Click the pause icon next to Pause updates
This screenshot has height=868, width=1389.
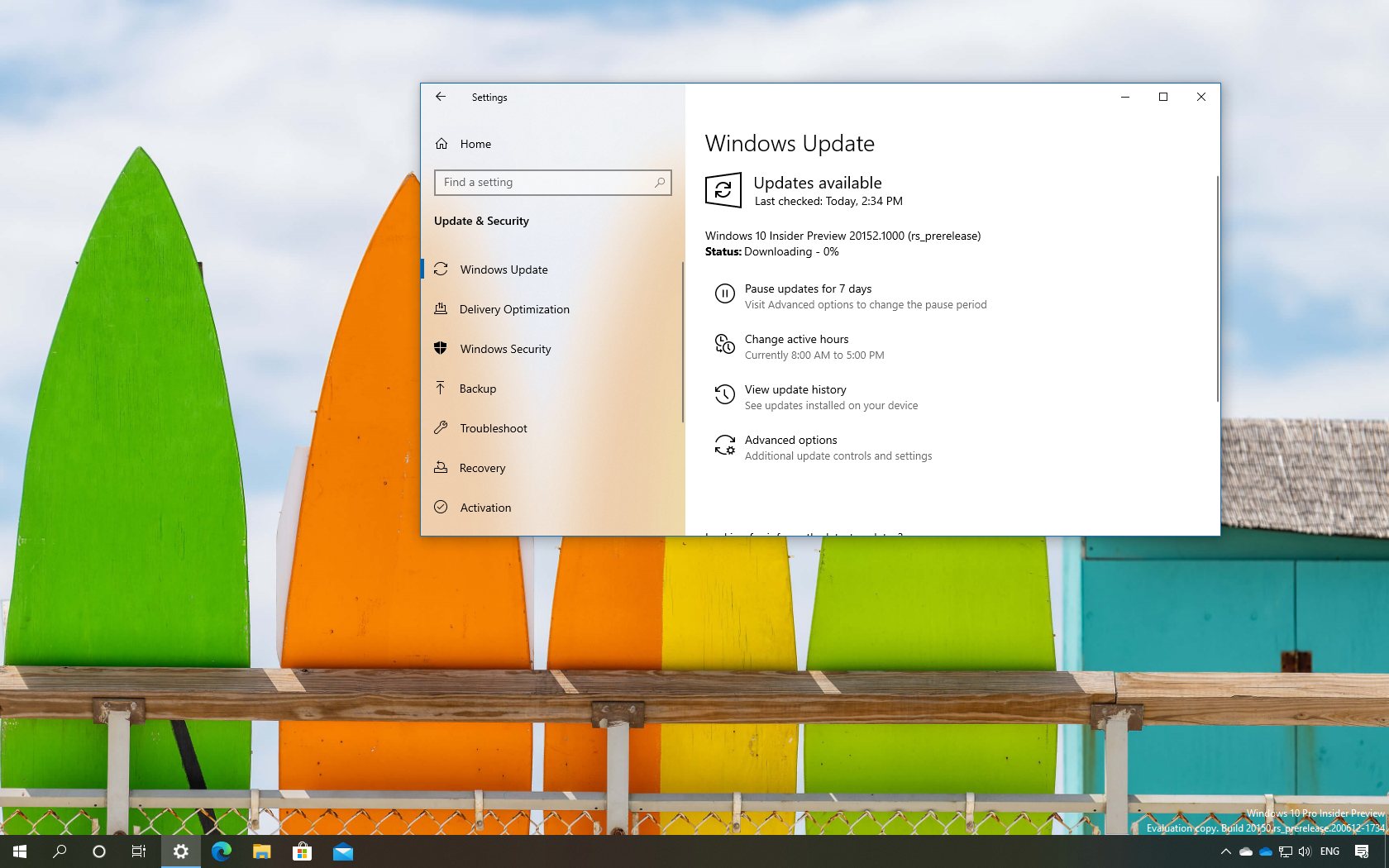pos(724,293)
